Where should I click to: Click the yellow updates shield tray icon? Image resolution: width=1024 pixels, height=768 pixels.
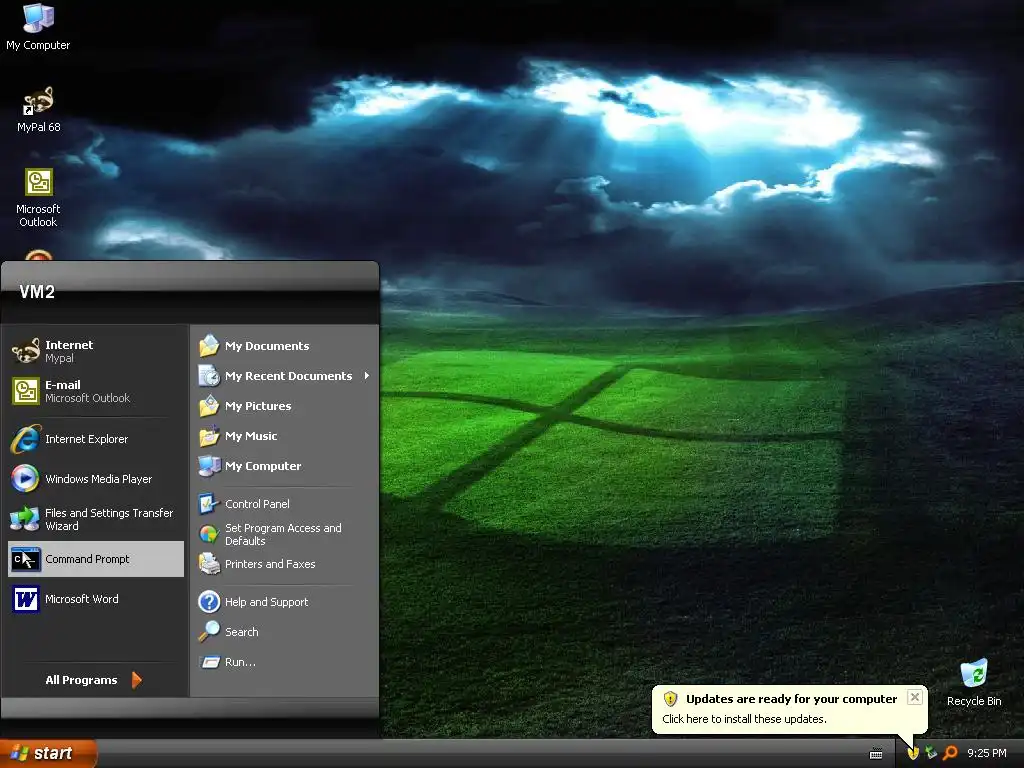[x=912, y=754]
